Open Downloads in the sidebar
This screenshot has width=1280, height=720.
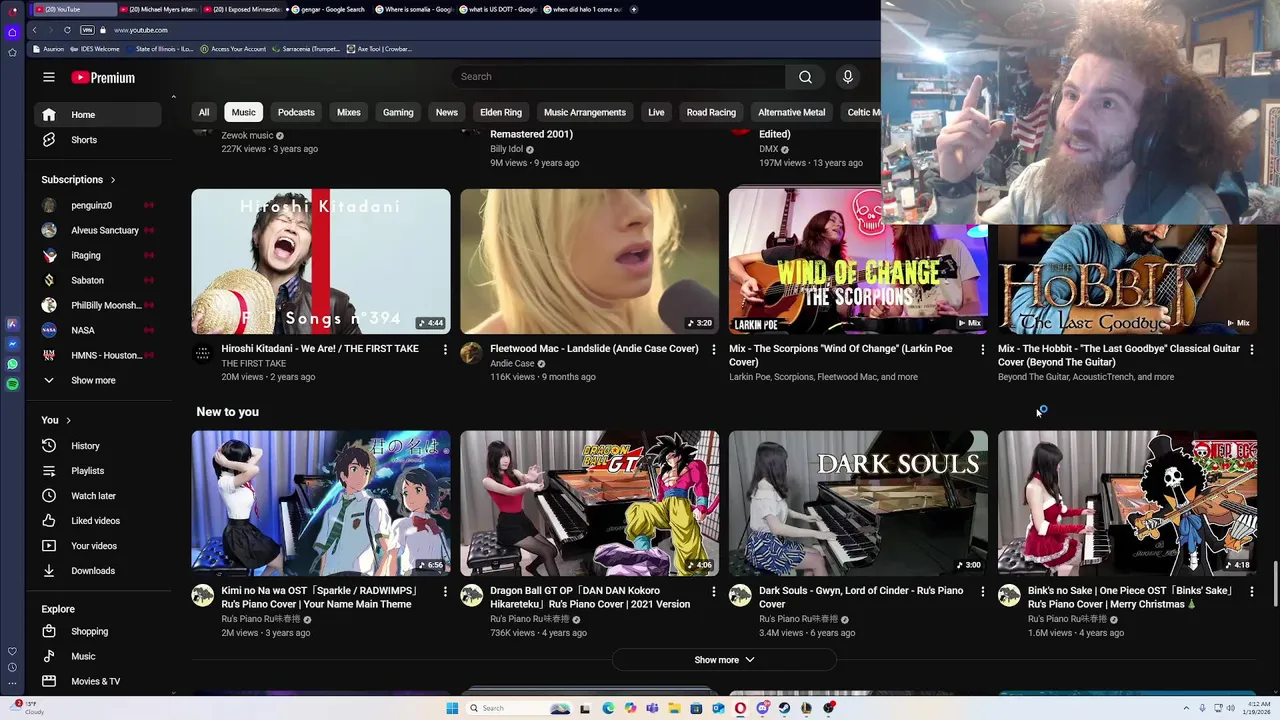pos(97,571)
